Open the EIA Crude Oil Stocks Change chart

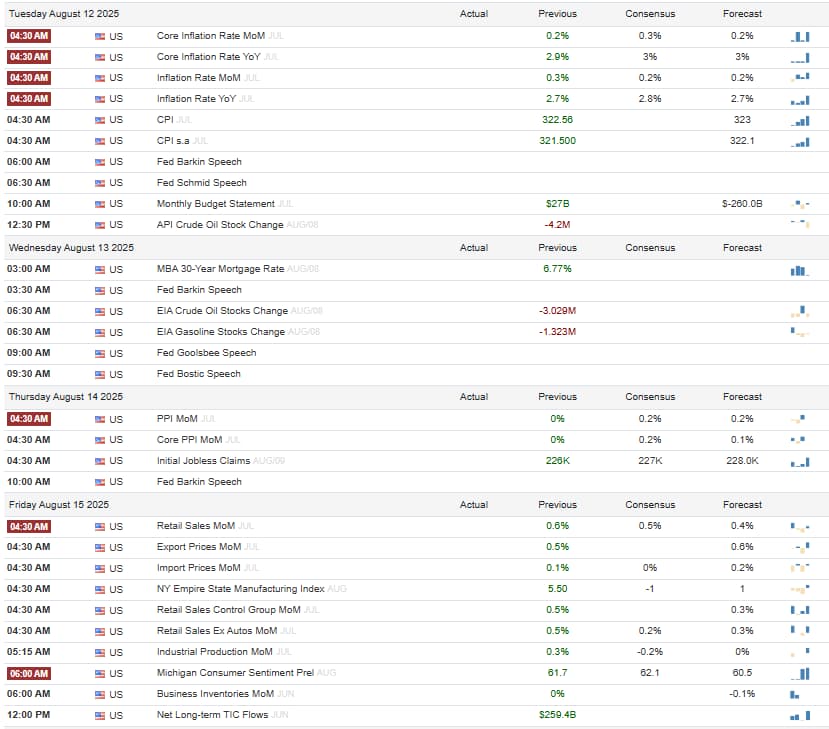coord(800,311)
